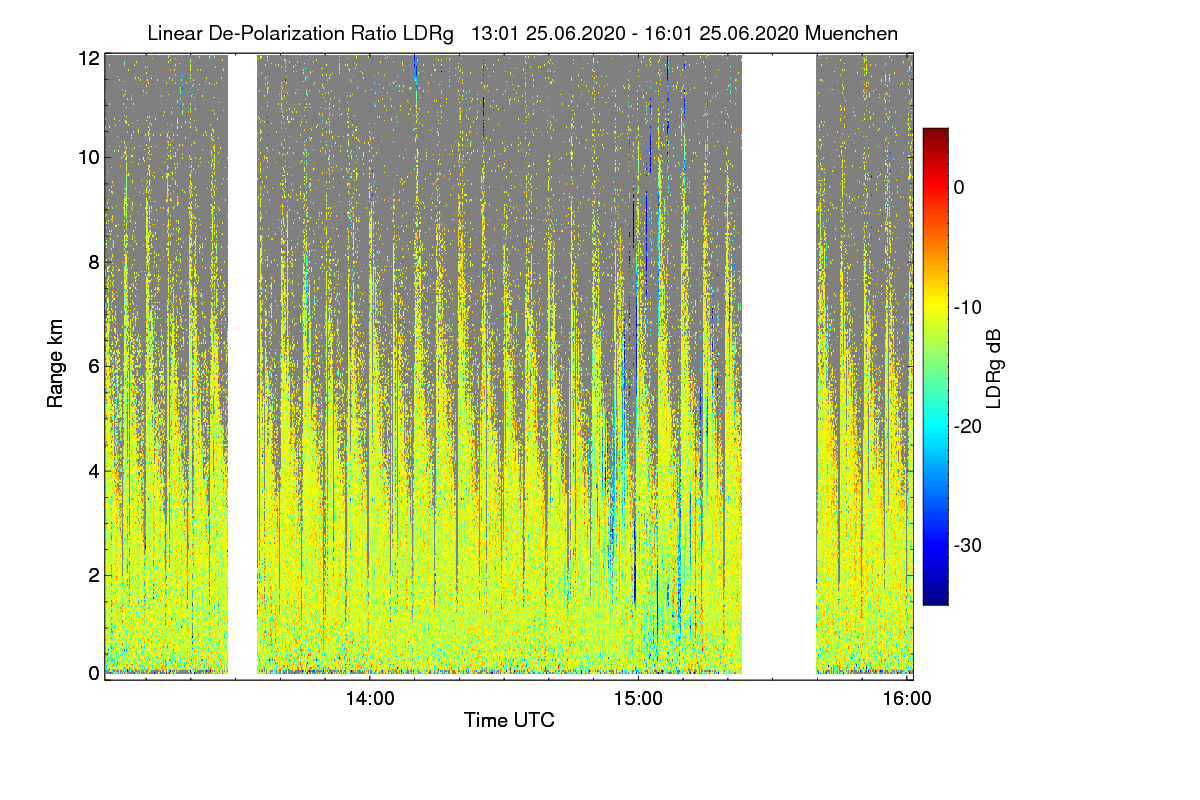Click the '14:00' time axis tick label
Viewport: 1200px width, 800px height.
[370, 699]
